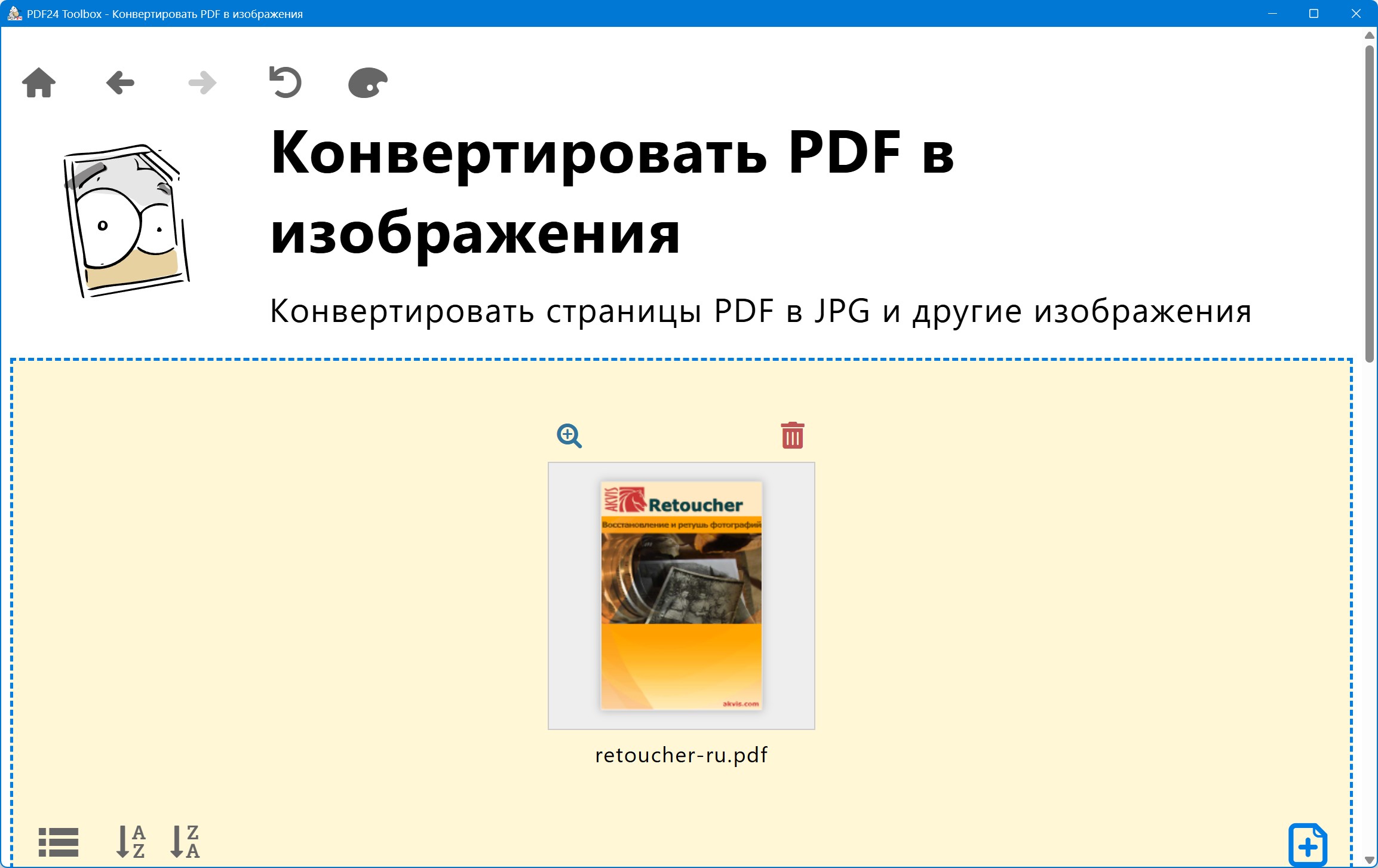Maximize the PDF24 Toolbox window
Image resolution: width=1378 pixels, height=868 pixels.
tap(1313, 13)
